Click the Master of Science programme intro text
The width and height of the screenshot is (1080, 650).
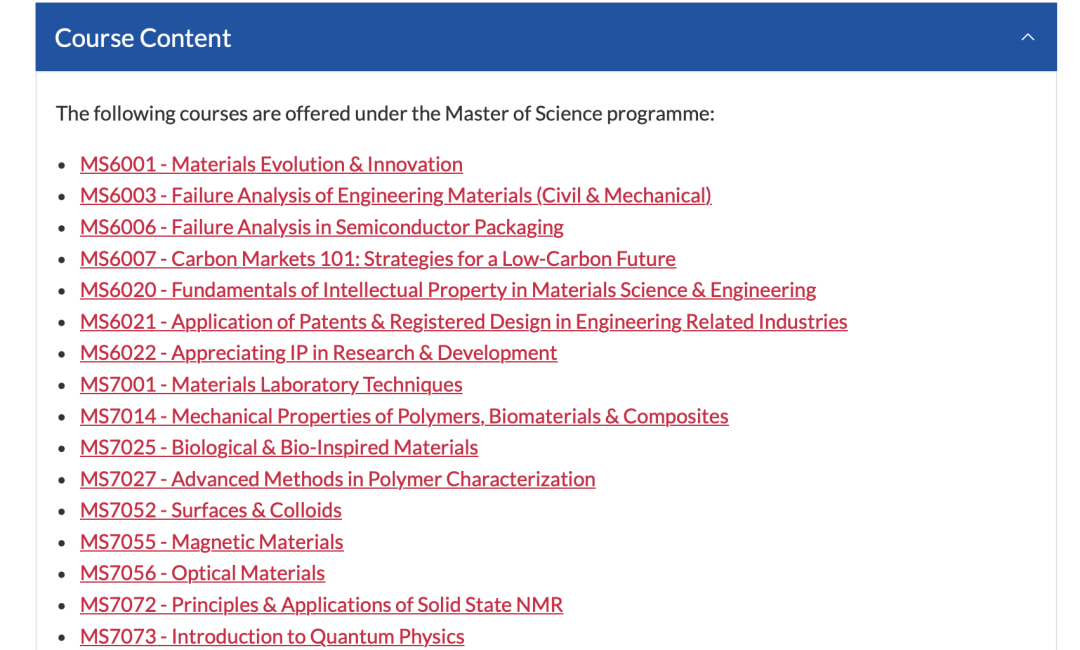(x=385, y=114)
